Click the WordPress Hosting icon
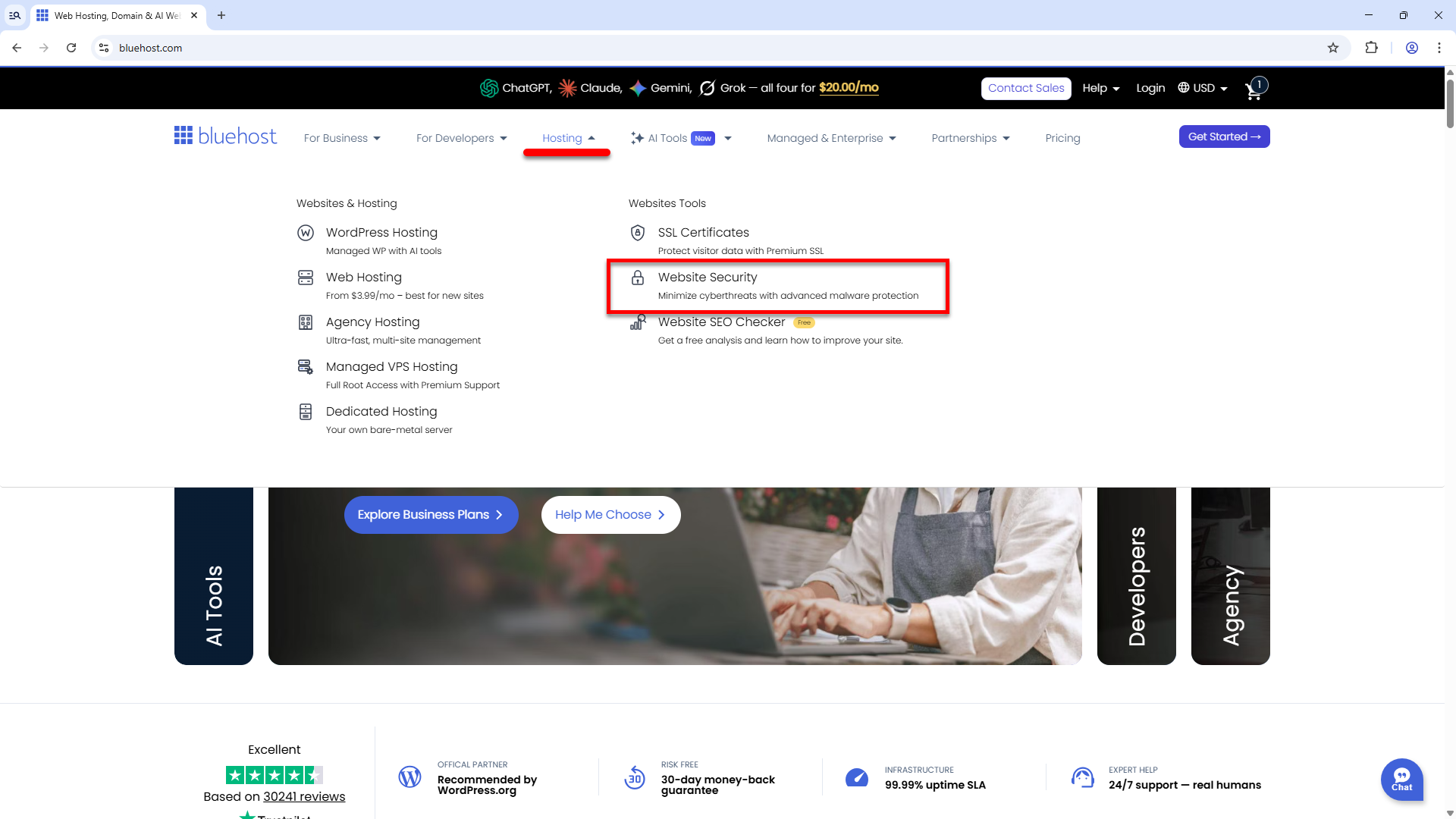 [x=306, y=233]
